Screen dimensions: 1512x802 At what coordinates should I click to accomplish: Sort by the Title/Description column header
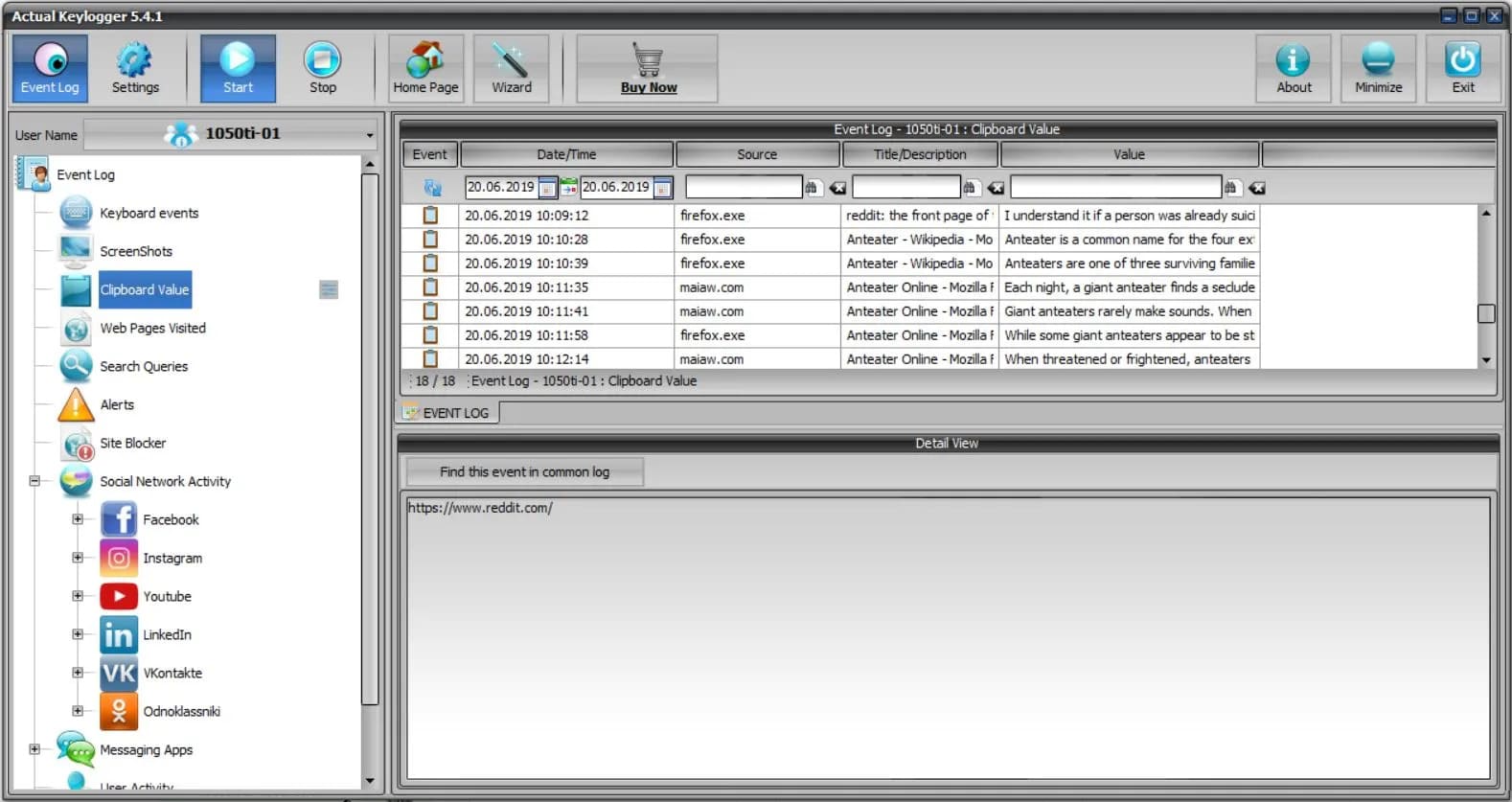point(920,154)
